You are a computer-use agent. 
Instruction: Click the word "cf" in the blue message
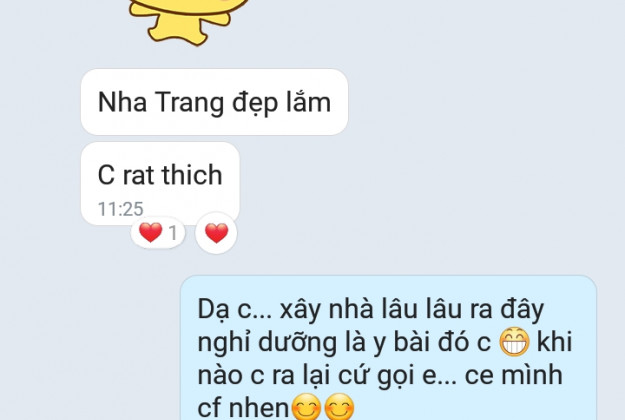pos(210,408)
